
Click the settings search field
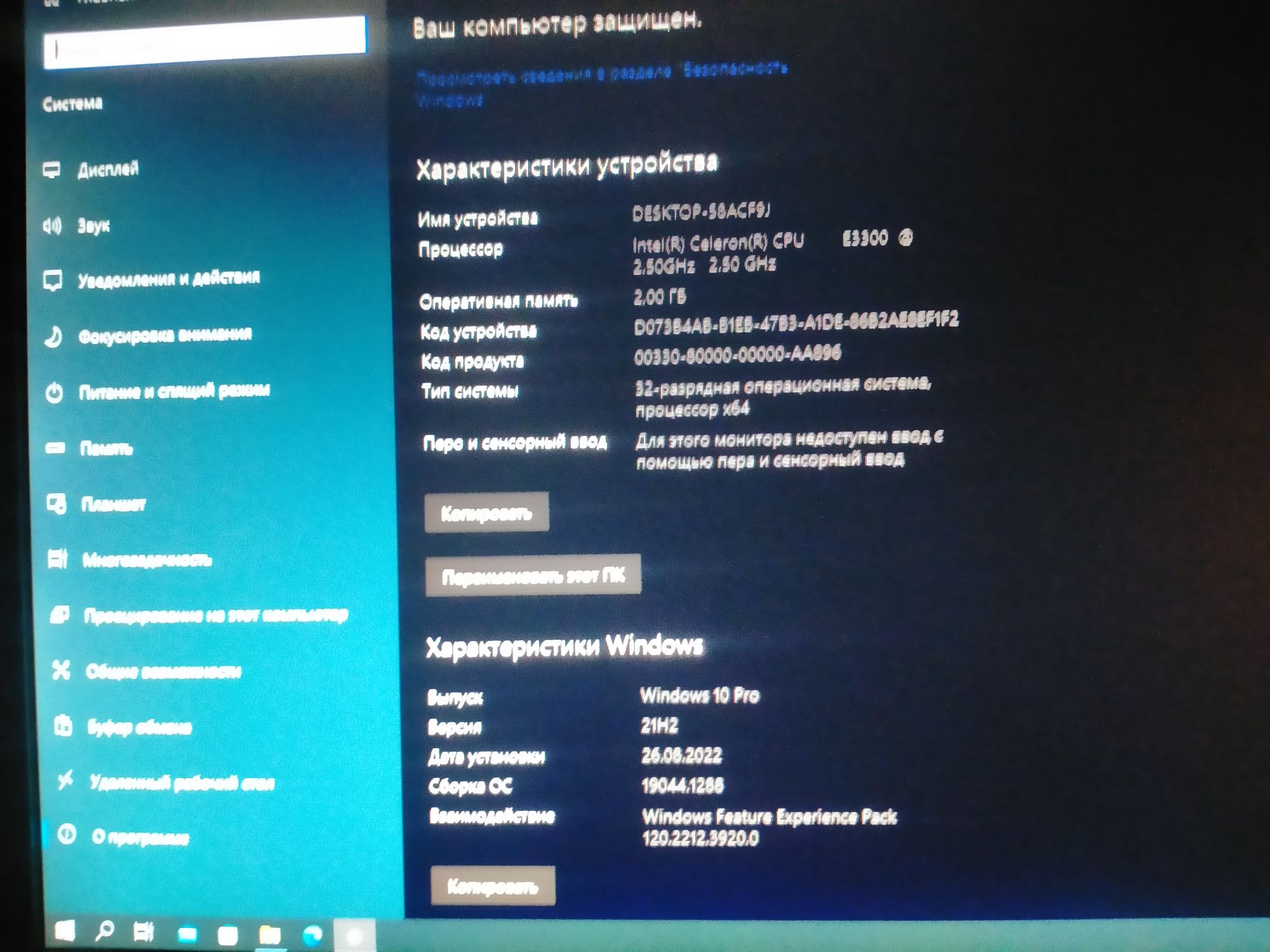click(x=205, y=43)
